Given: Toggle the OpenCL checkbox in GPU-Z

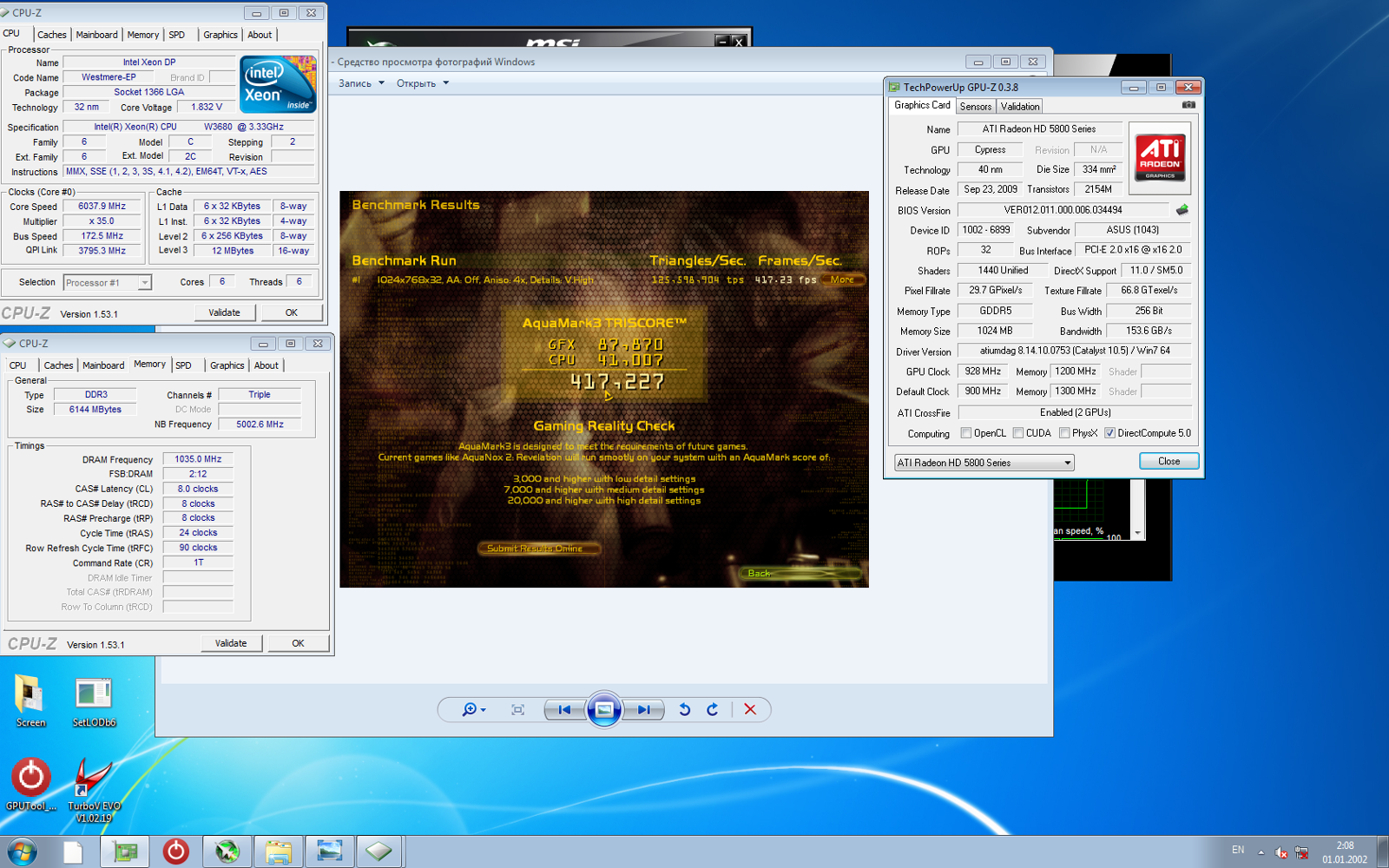Looking at the screenshot, I should coord(965,433).
